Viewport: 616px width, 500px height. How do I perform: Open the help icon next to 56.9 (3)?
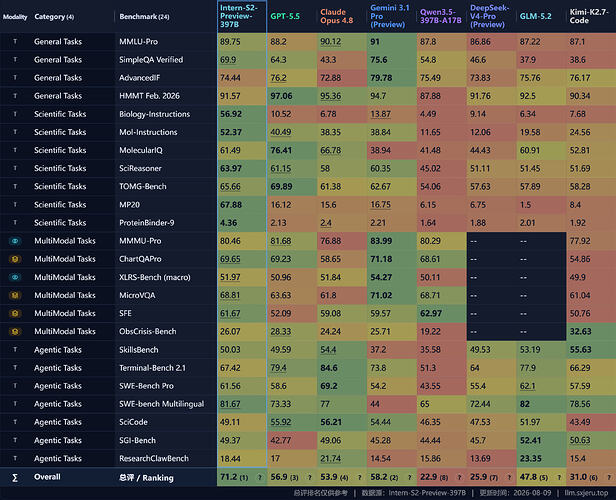point(310,478)
